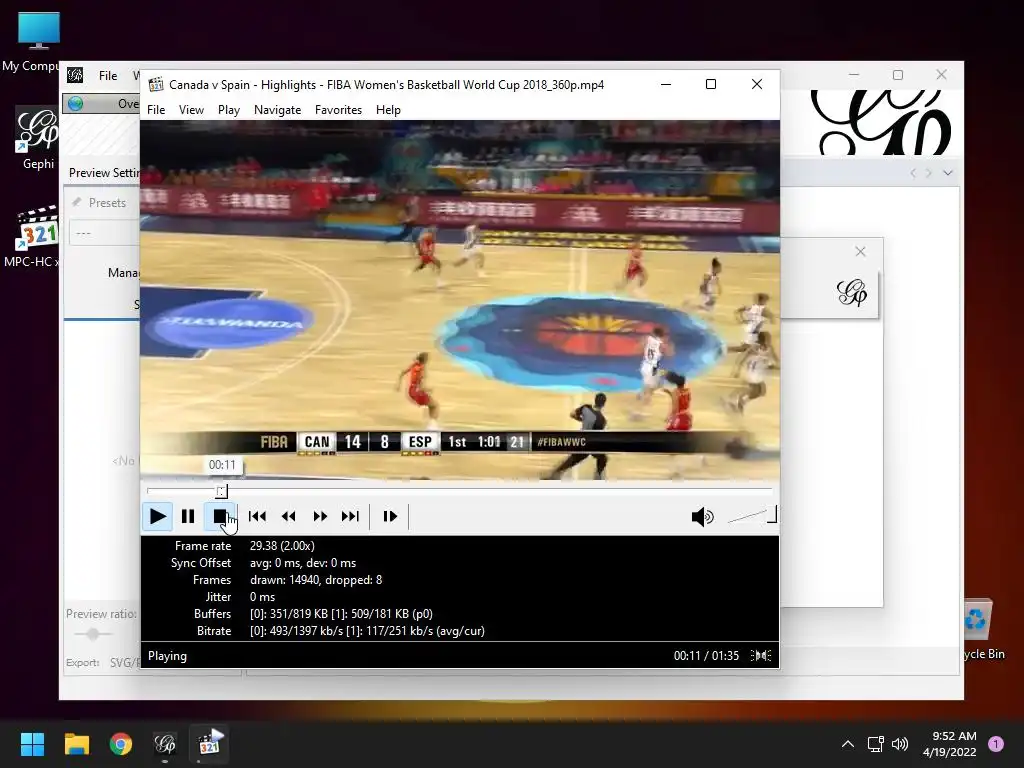The image size is (1024, 768).
Task: Click the Play button in MPC-HC
Action: pos(157,517)
